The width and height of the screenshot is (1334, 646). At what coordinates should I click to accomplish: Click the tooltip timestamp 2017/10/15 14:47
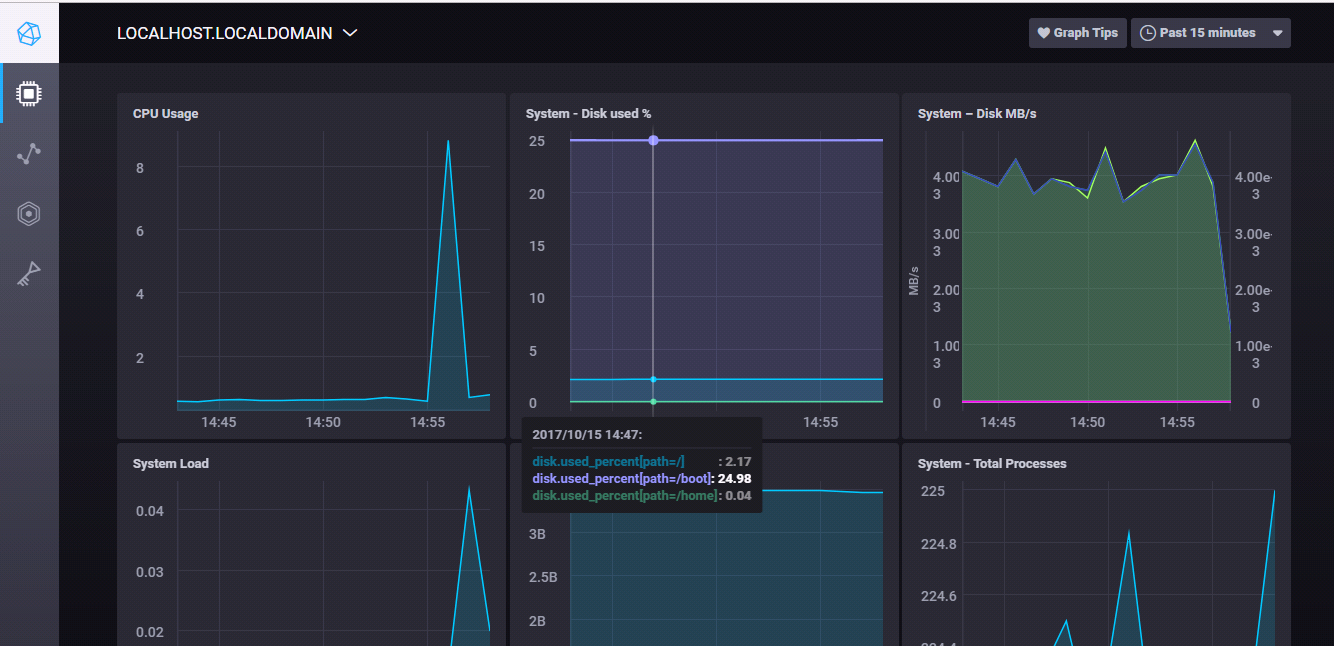[x=587, y=434]
